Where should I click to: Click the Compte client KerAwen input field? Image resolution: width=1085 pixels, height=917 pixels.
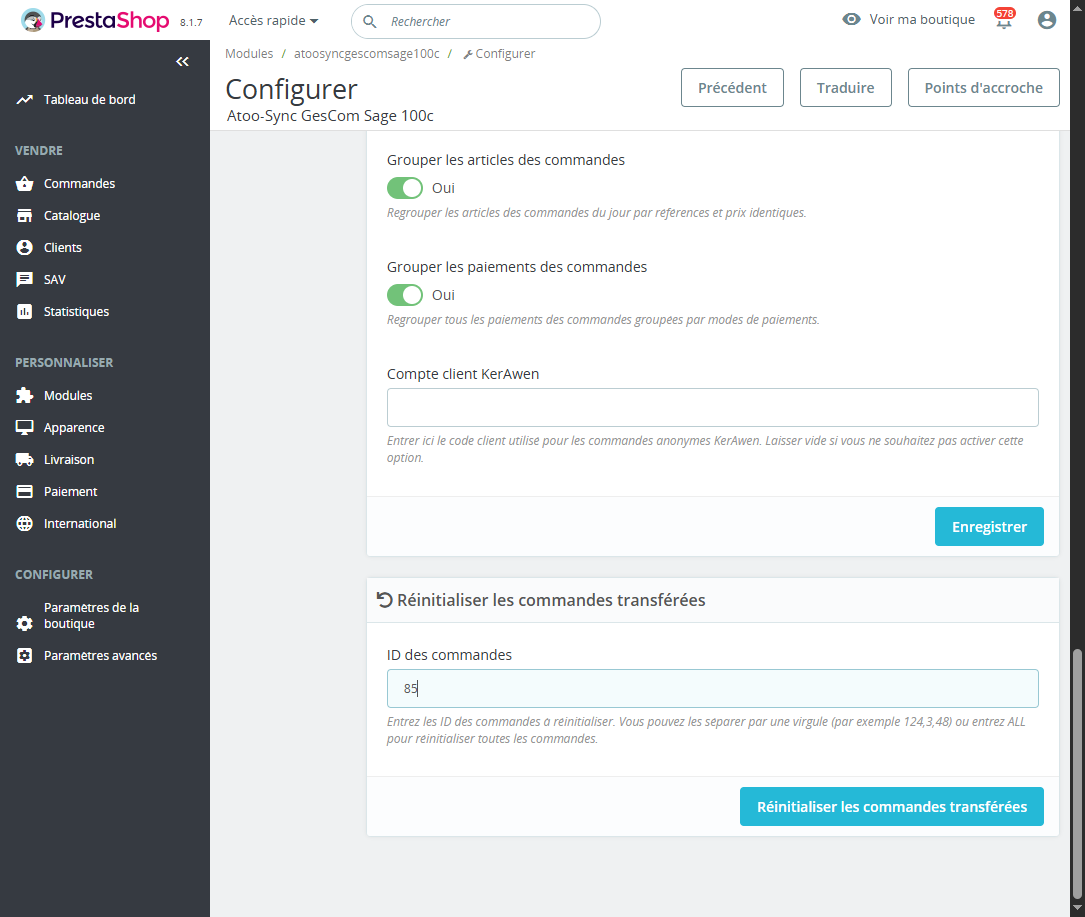[712, 408]
